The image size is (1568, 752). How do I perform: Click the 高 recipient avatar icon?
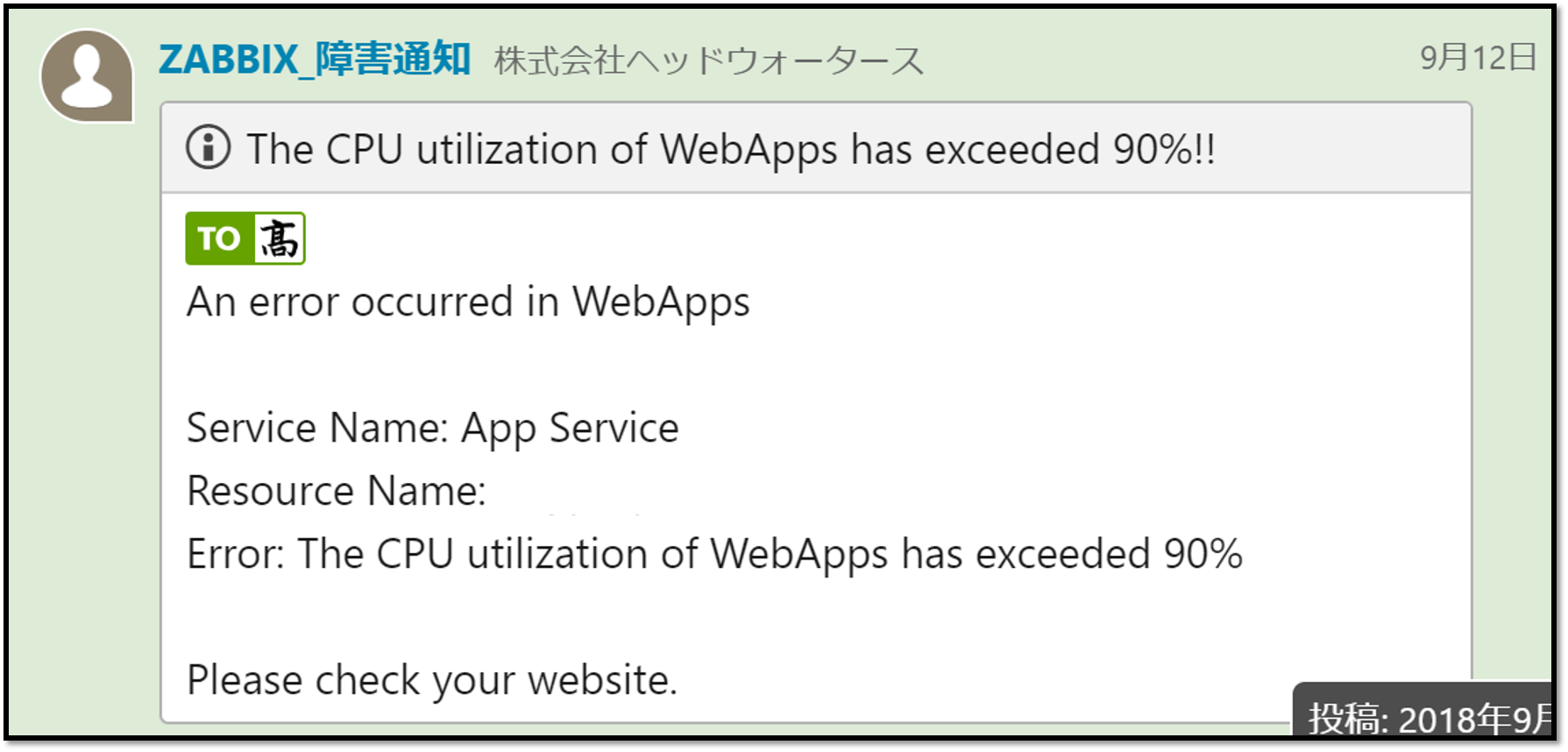pos(280,238)
